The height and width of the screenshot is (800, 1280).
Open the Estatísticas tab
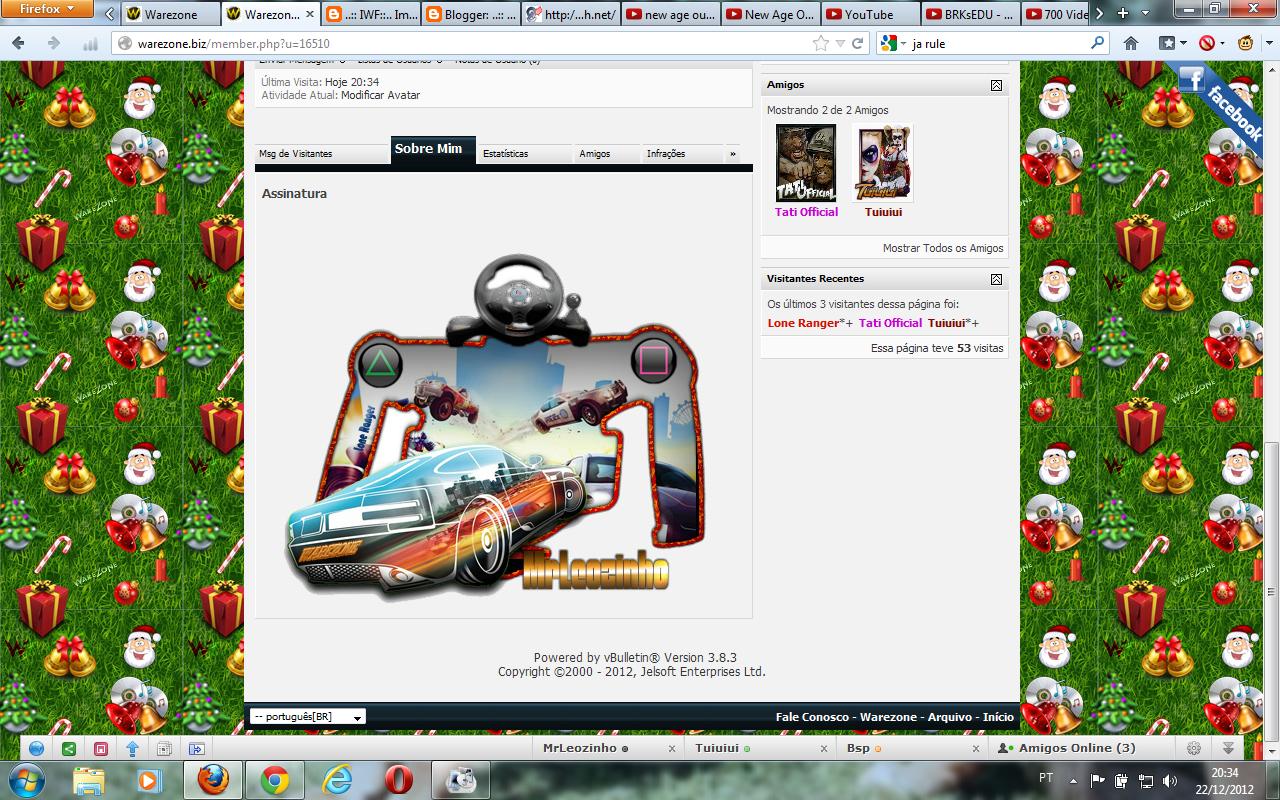click(x=524, y=154)
